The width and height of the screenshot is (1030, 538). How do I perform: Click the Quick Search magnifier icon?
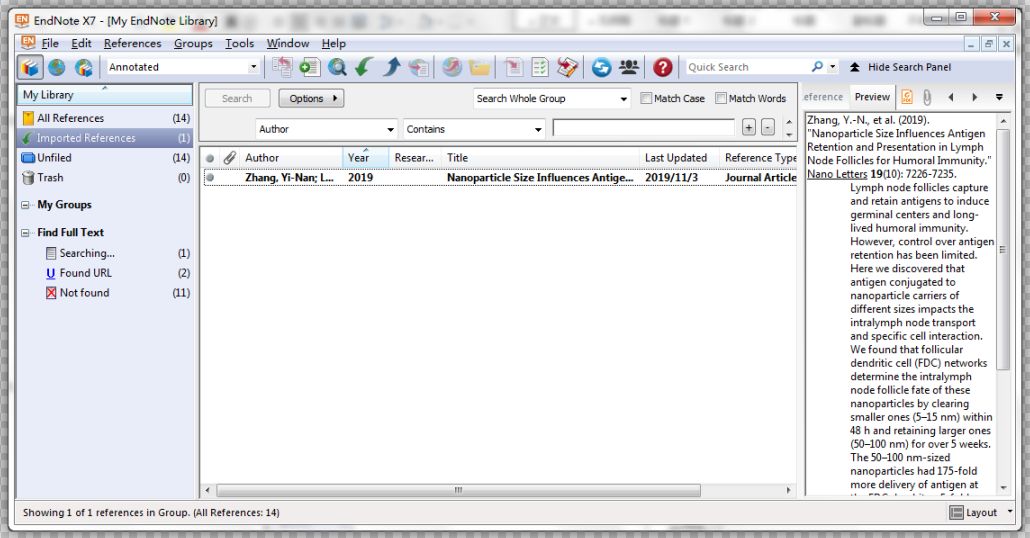817,66
